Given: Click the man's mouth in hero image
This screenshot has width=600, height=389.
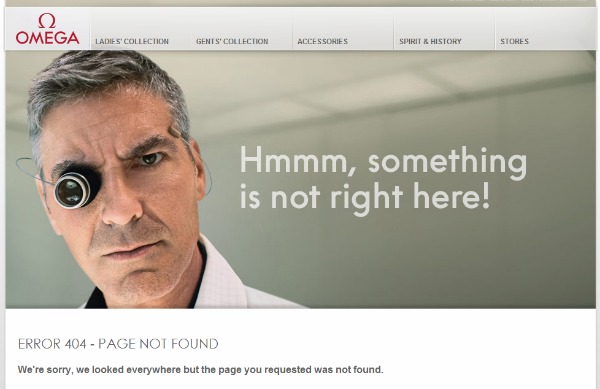Looking at the screenshot, I should [x=134, y=250].
